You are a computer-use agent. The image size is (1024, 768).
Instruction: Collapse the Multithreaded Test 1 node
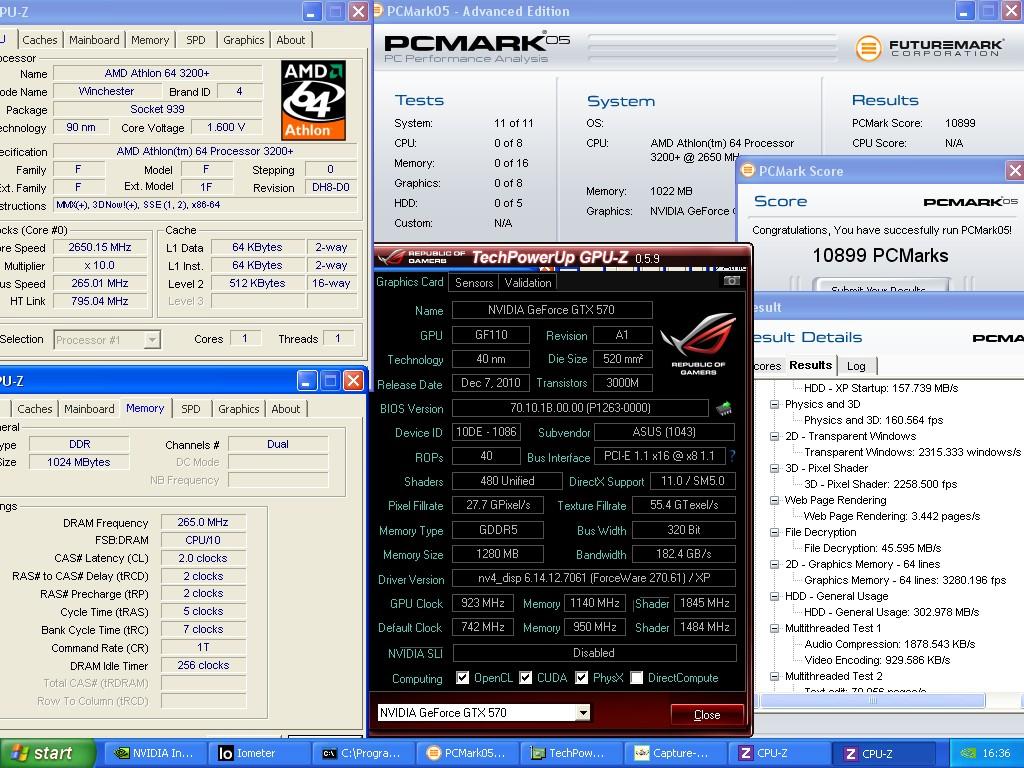775,628
